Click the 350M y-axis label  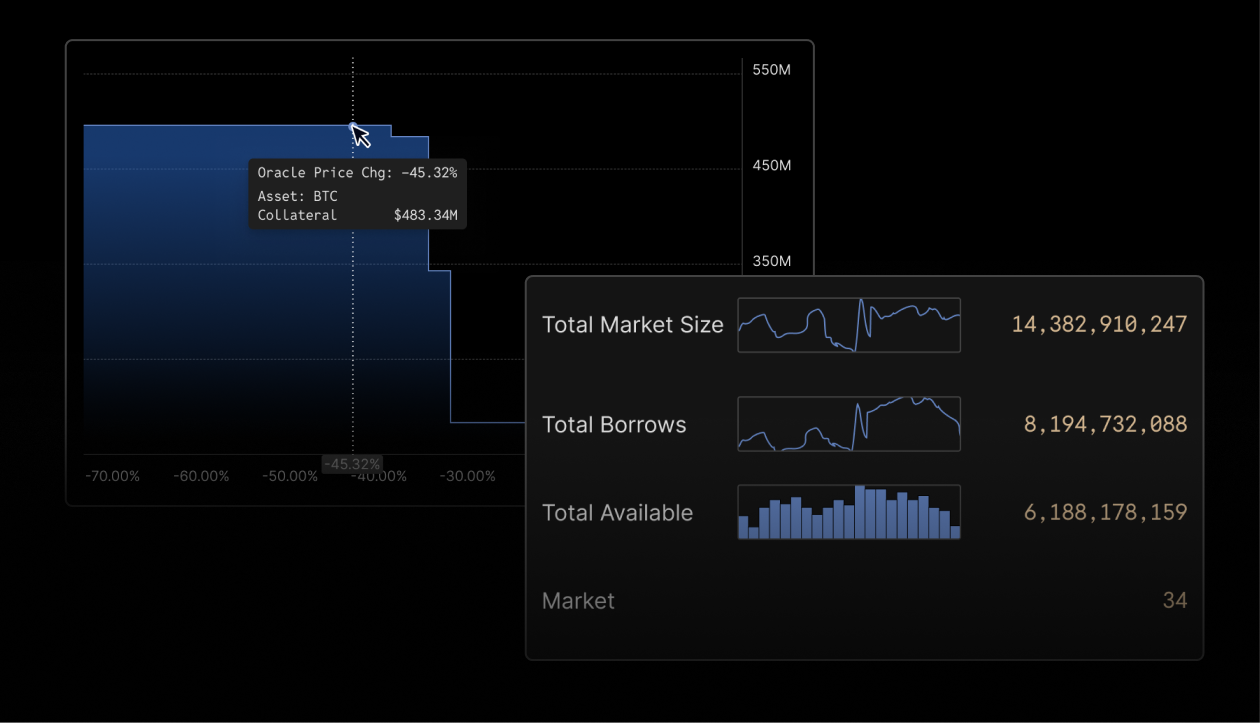coord(771,262)
